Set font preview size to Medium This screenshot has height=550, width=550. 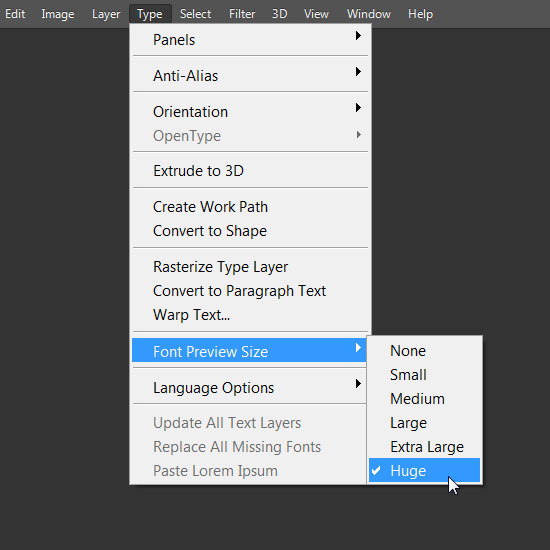coord(424,399)
